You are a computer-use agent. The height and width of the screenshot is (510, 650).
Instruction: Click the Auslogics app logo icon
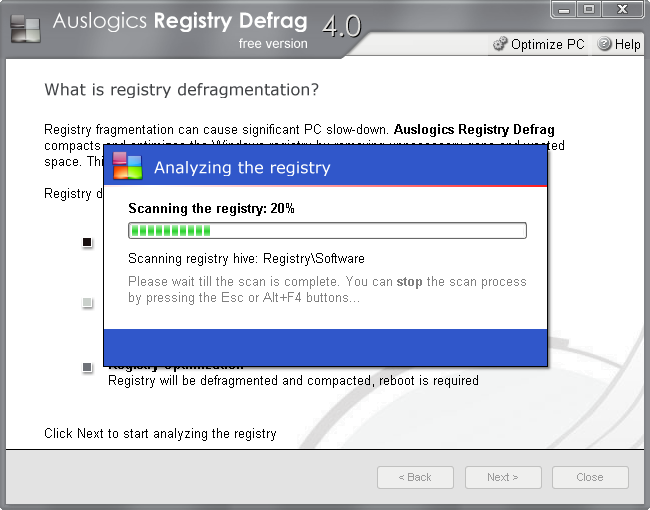(x=25, y=28)
